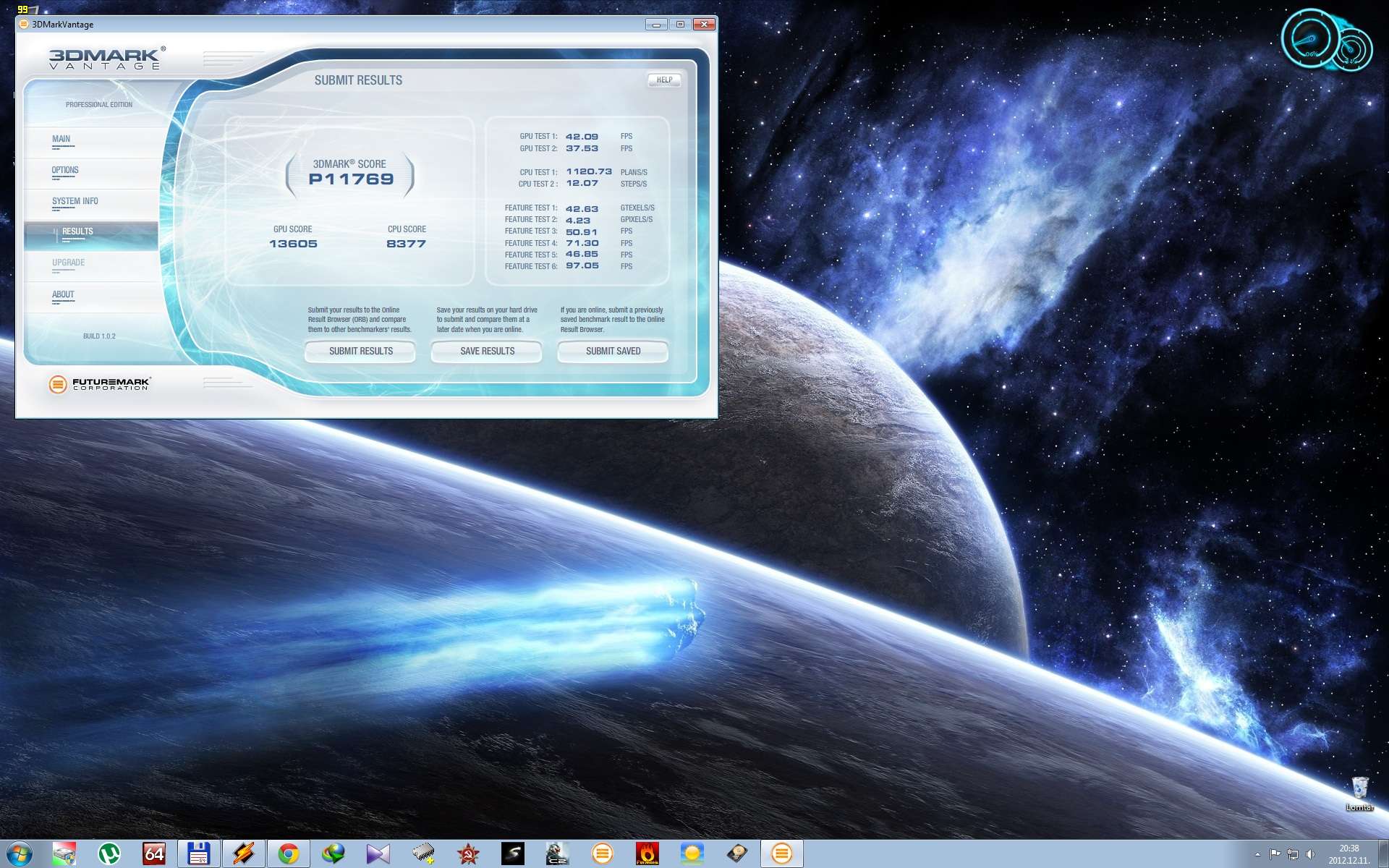Launch uTorrent from the taskbar
This screenshot has width=1389, height=868.
tap(109, 854)
